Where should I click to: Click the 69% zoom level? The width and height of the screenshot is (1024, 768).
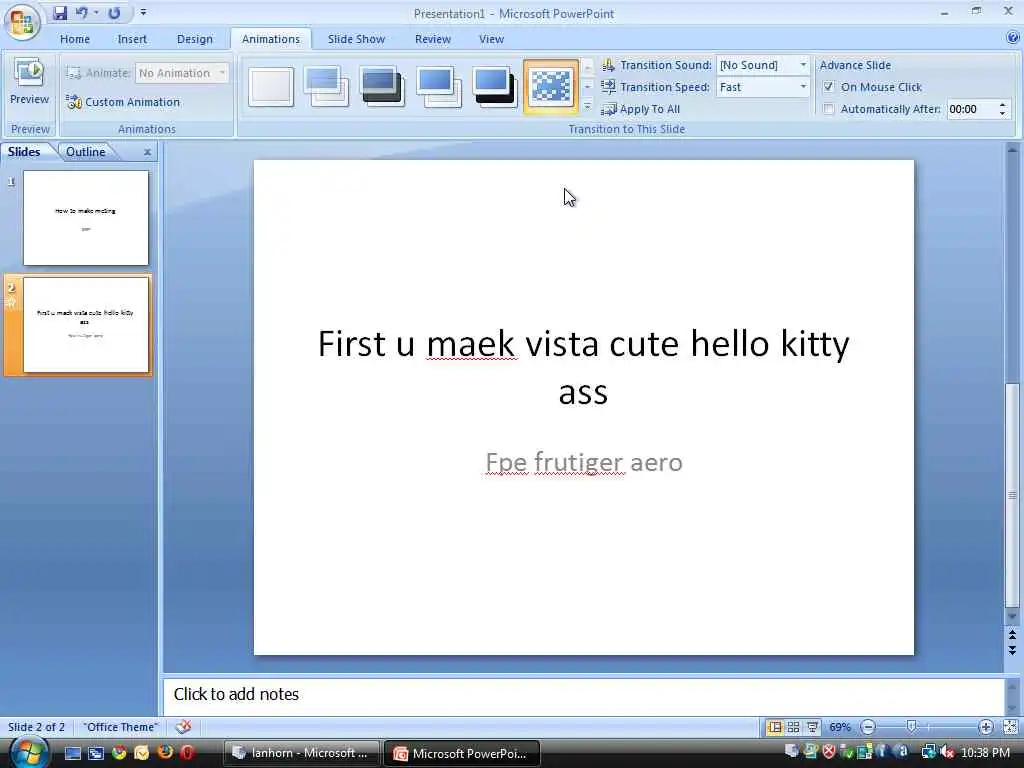[840, 727]
